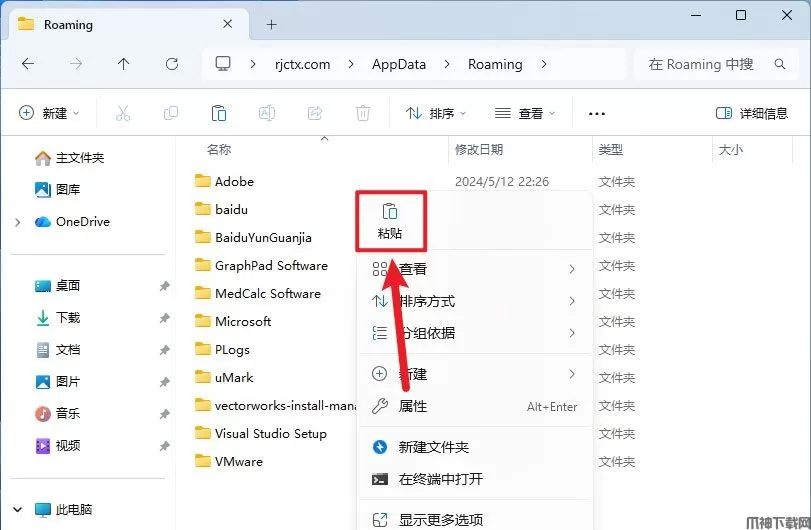Image resolution: width=811 pixels, height=530 pixels.
Task: Choose 属性 Properties in context menu
Action: point(474,406)
